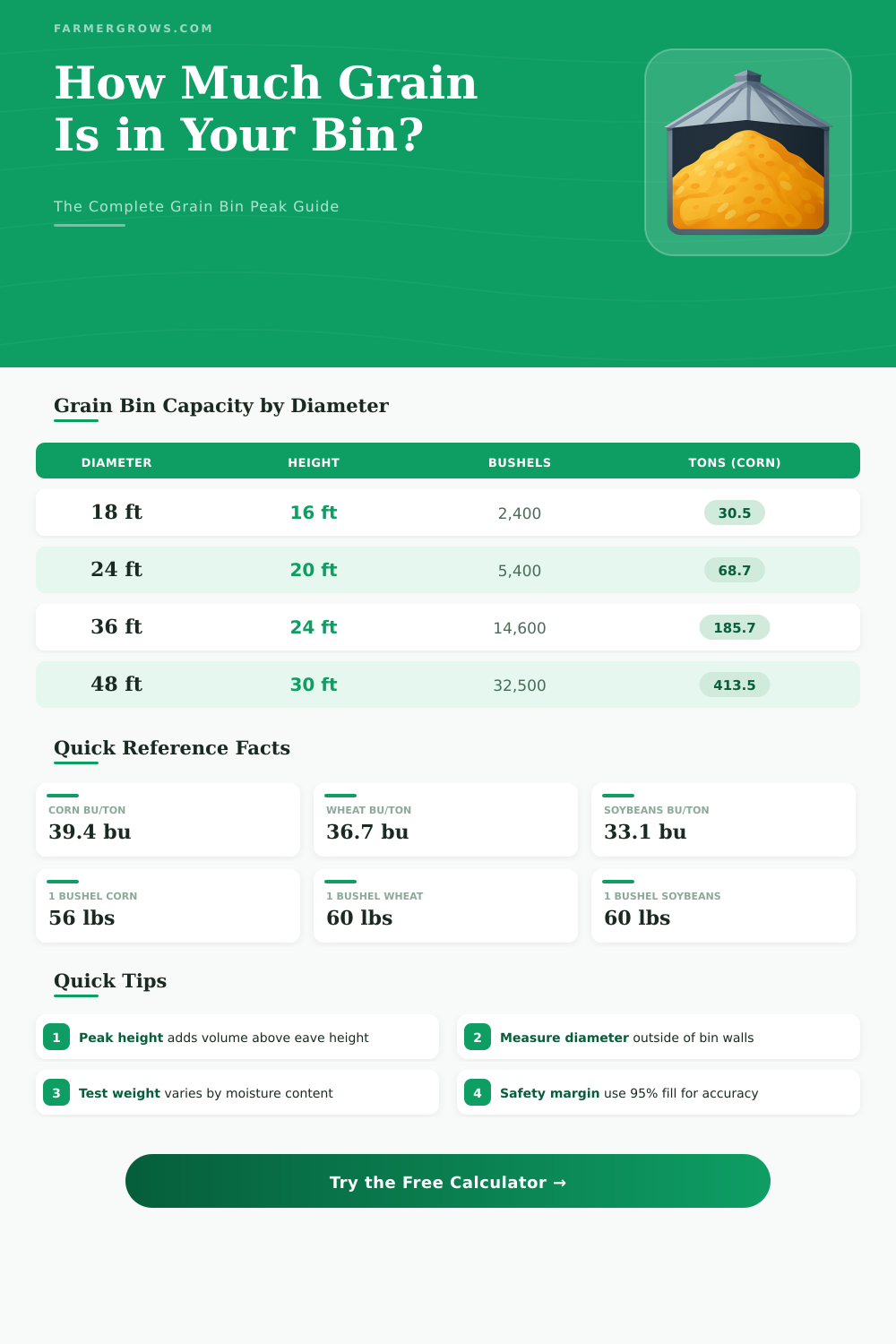Viewport: 896px width, 1344px height.
Task: Click the TONS (CORN) column header
Action: coord(734,462)
